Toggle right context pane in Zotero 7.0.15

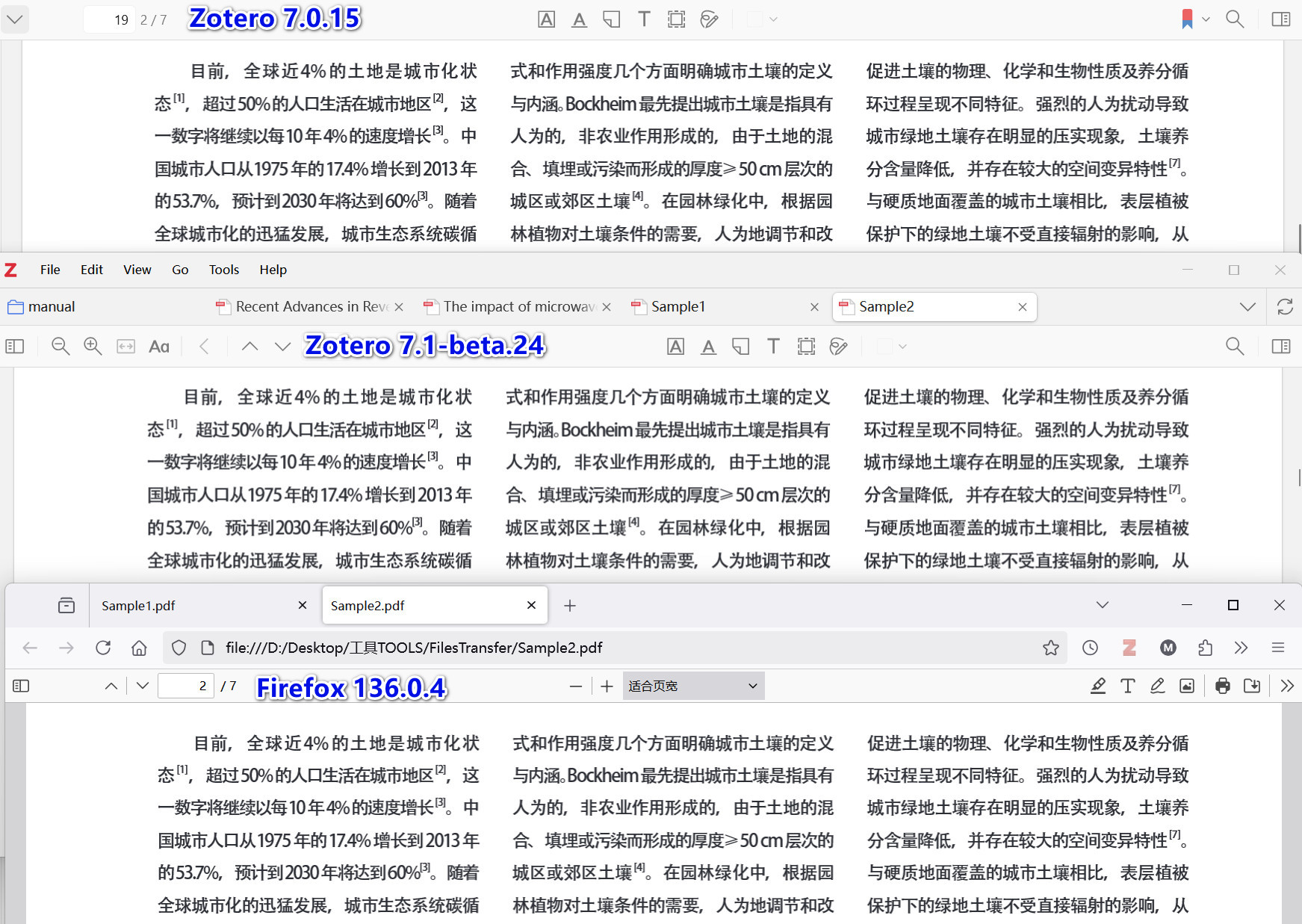click(1281, 19)
